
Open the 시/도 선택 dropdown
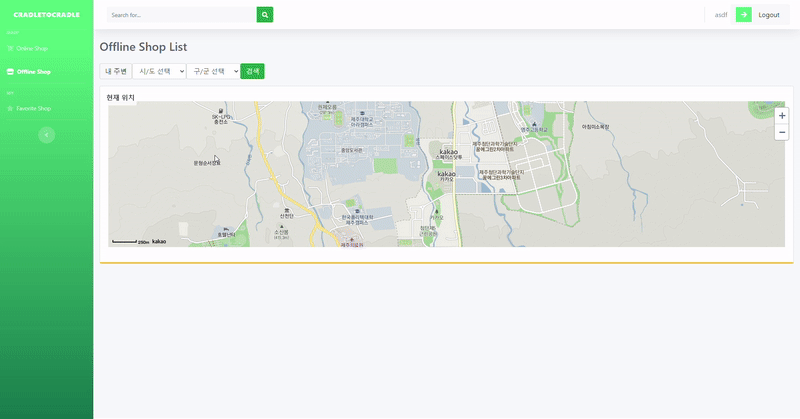point(159,71)
